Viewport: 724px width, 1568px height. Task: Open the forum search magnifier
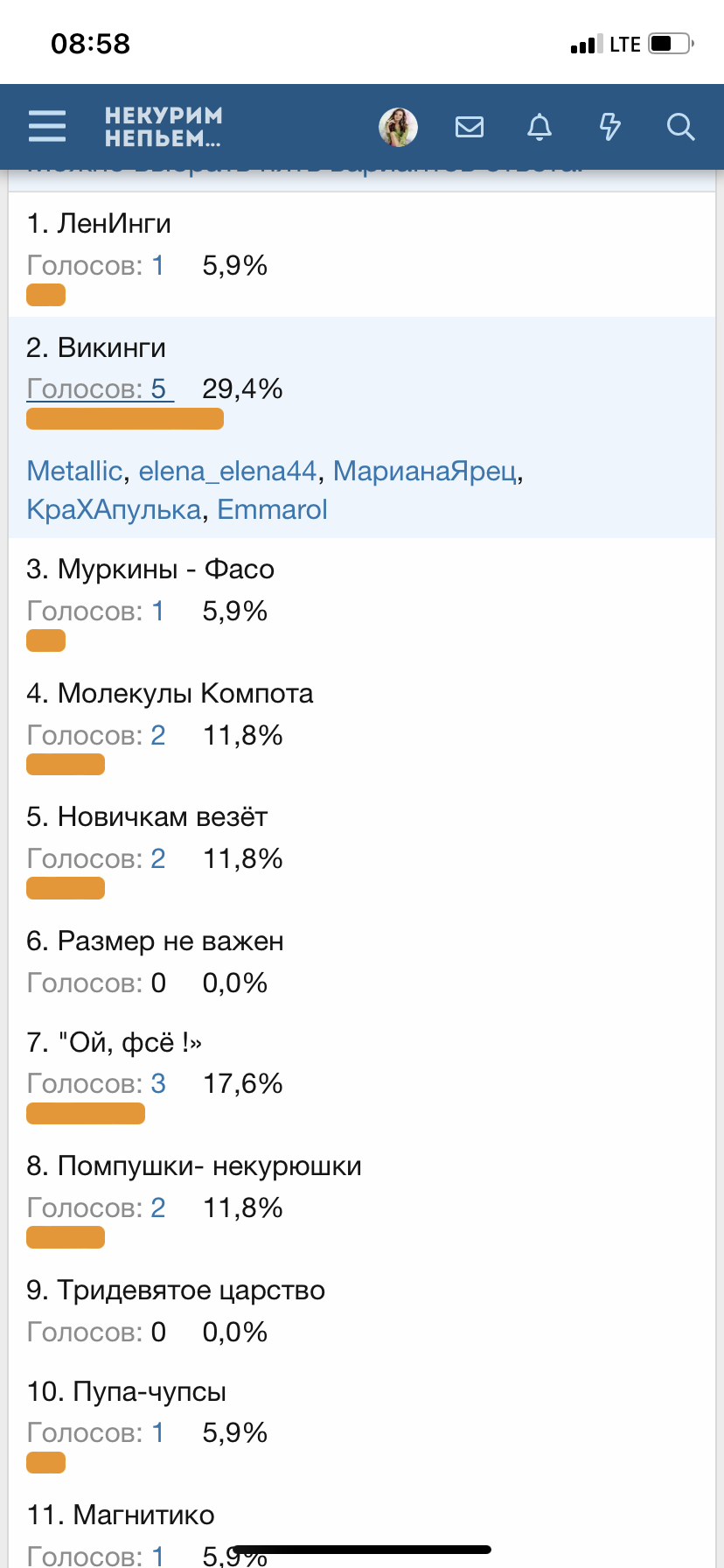tap(680, 127)
